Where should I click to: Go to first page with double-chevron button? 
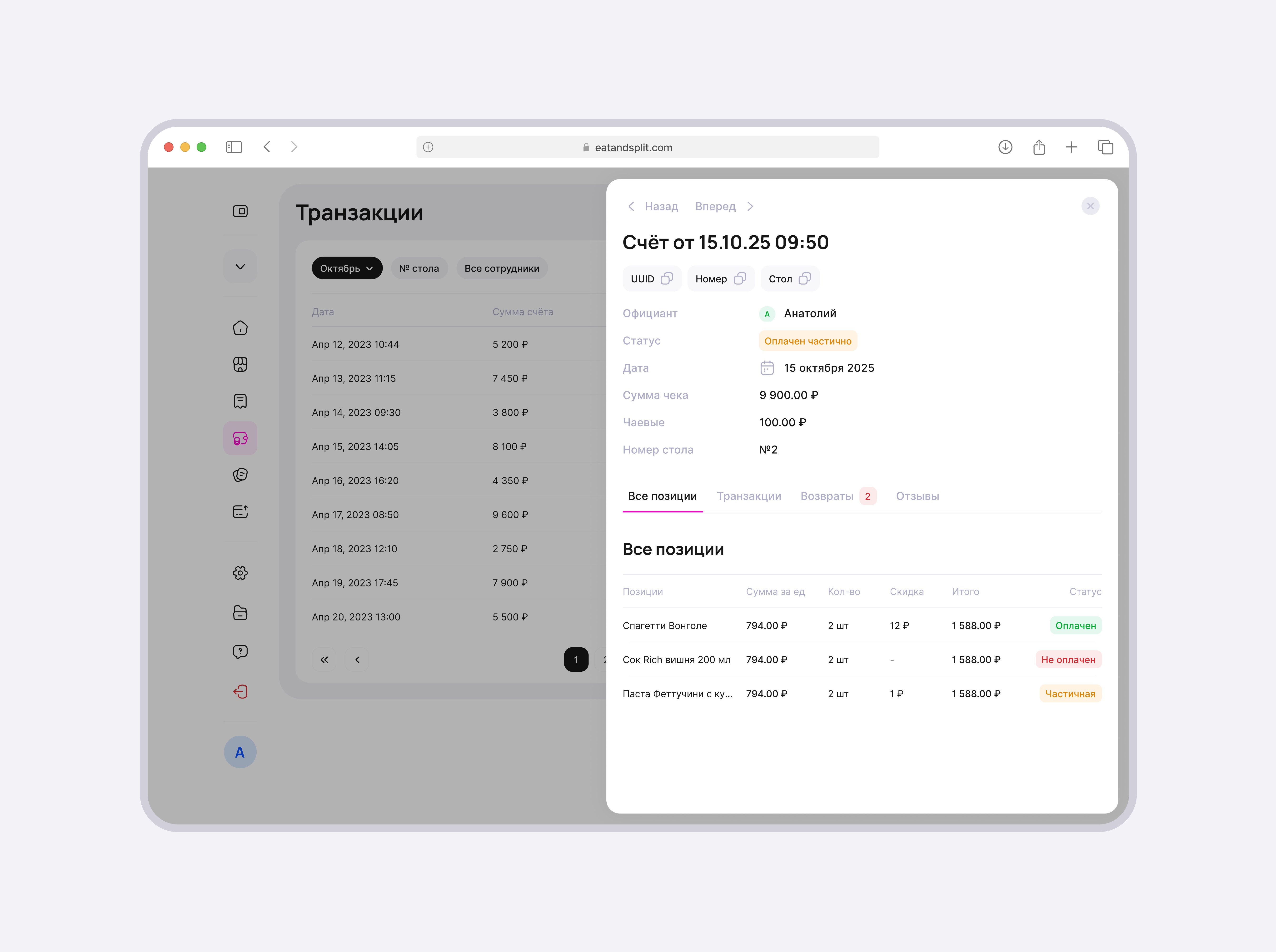pos(324,660)
